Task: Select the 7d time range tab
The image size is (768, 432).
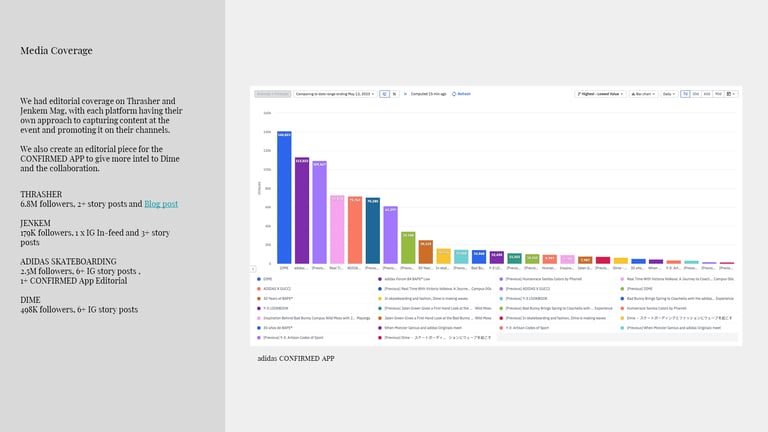Action: (685, 94)
